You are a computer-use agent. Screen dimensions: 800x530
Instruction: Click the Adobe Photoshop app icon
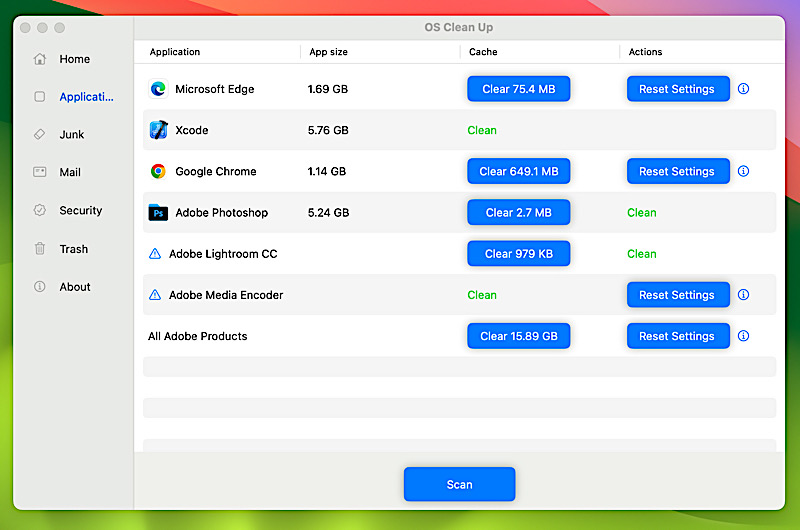(x=158, y=212)
